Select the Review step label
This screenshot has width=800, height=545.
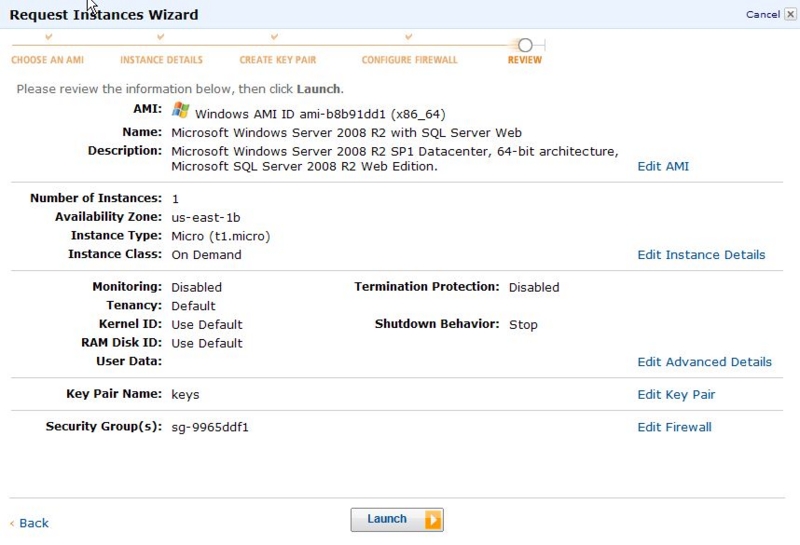tap(524, 60)
